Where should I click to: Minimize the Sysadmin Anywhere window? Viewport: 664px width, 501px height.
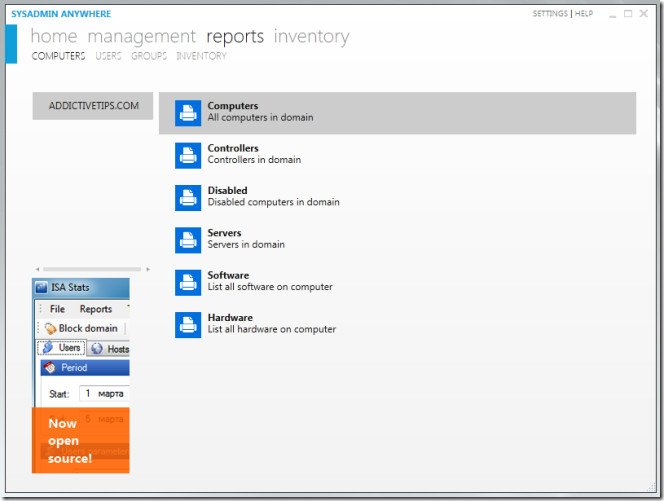612,14
